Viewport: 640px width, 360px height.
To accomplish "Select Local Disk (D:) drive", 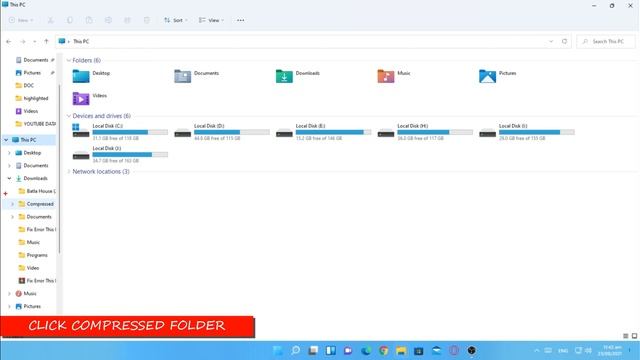I will point(222,132).
